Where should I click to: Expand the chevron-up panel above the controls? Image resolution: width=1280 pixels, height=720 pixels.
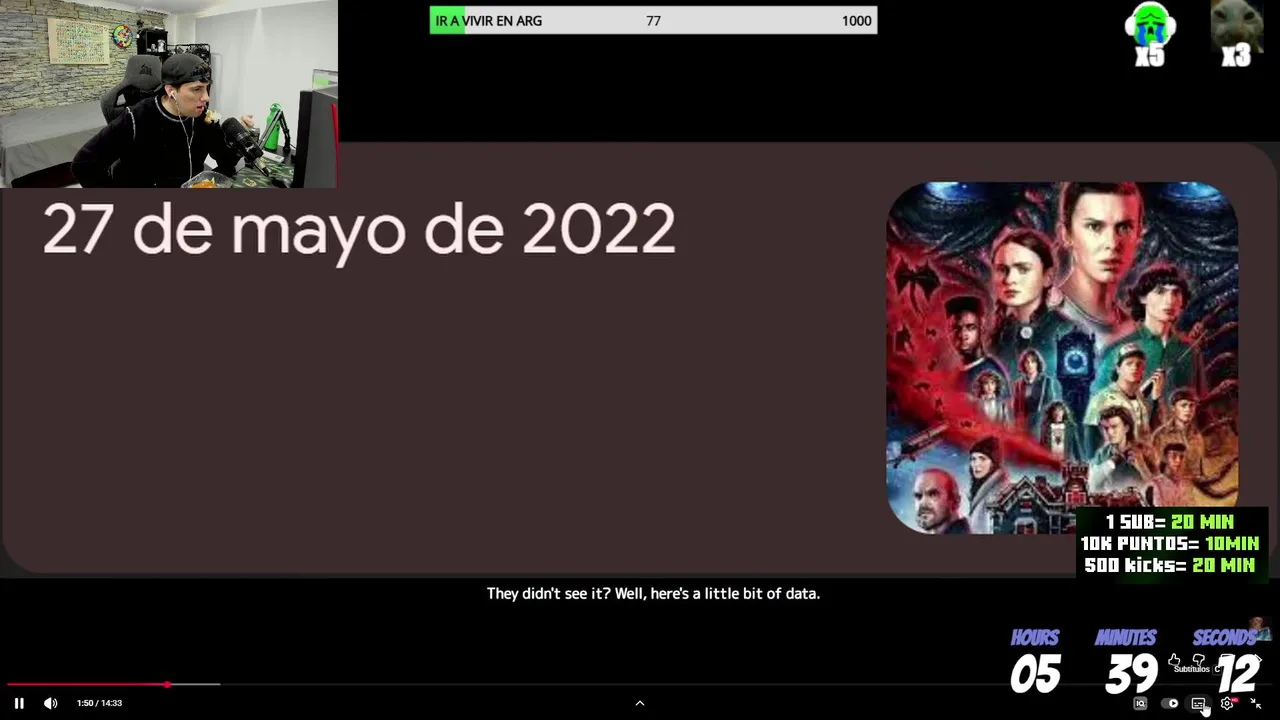pos(640,703)
